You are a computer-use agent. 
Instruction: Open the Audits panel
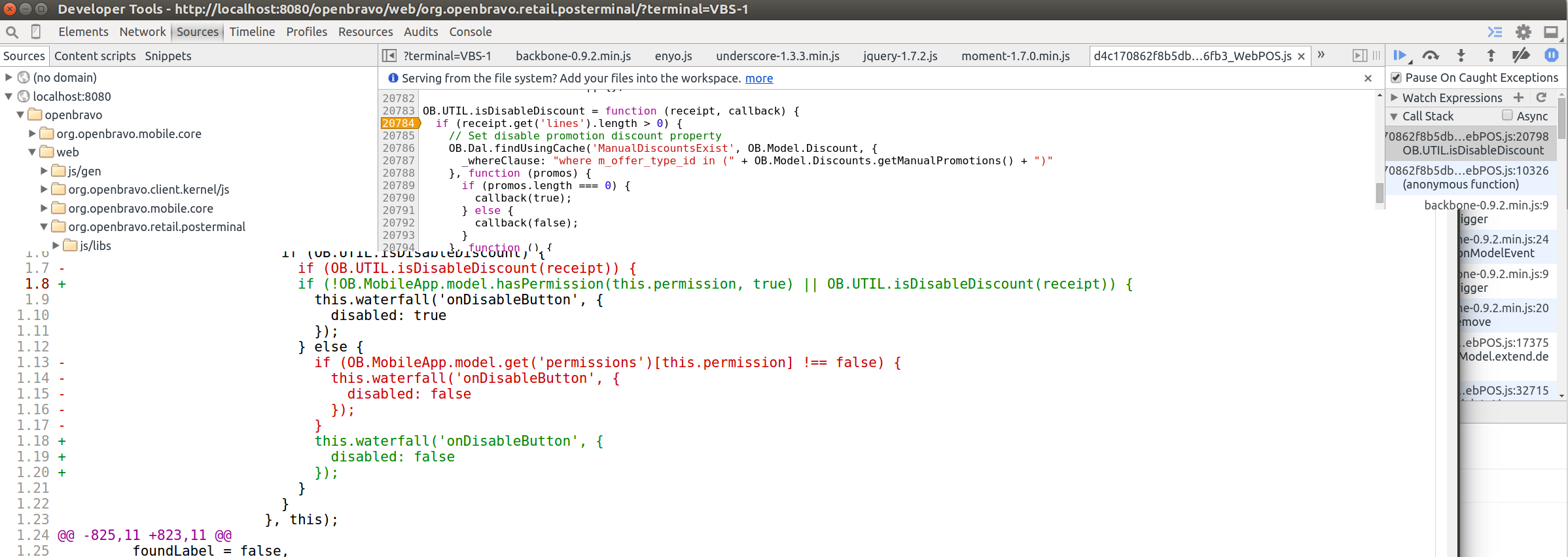[x=421, y=31]
